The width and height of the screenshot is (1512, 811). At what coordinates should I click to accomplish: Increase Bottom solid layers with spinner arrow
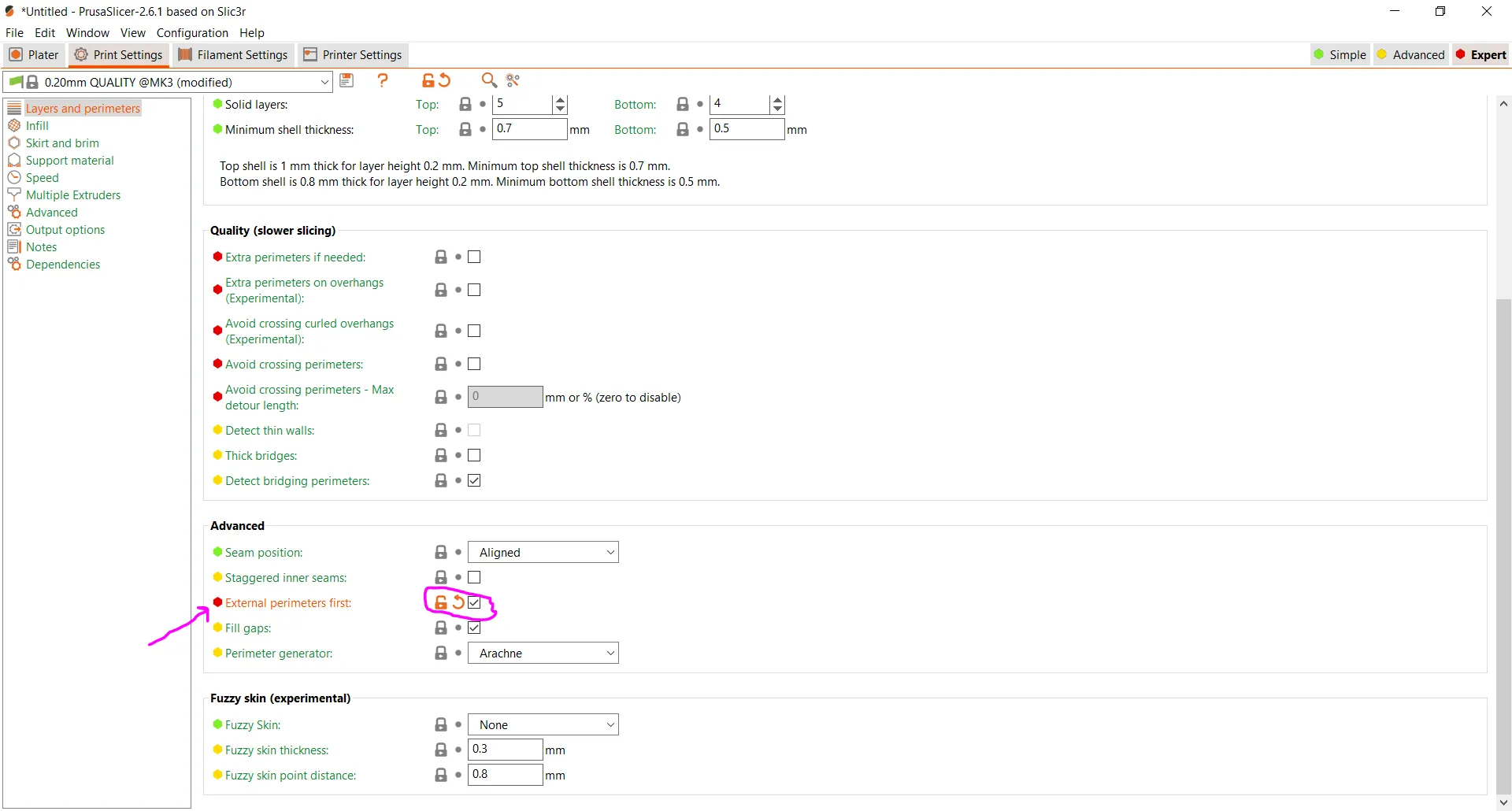tap(777, 100)
